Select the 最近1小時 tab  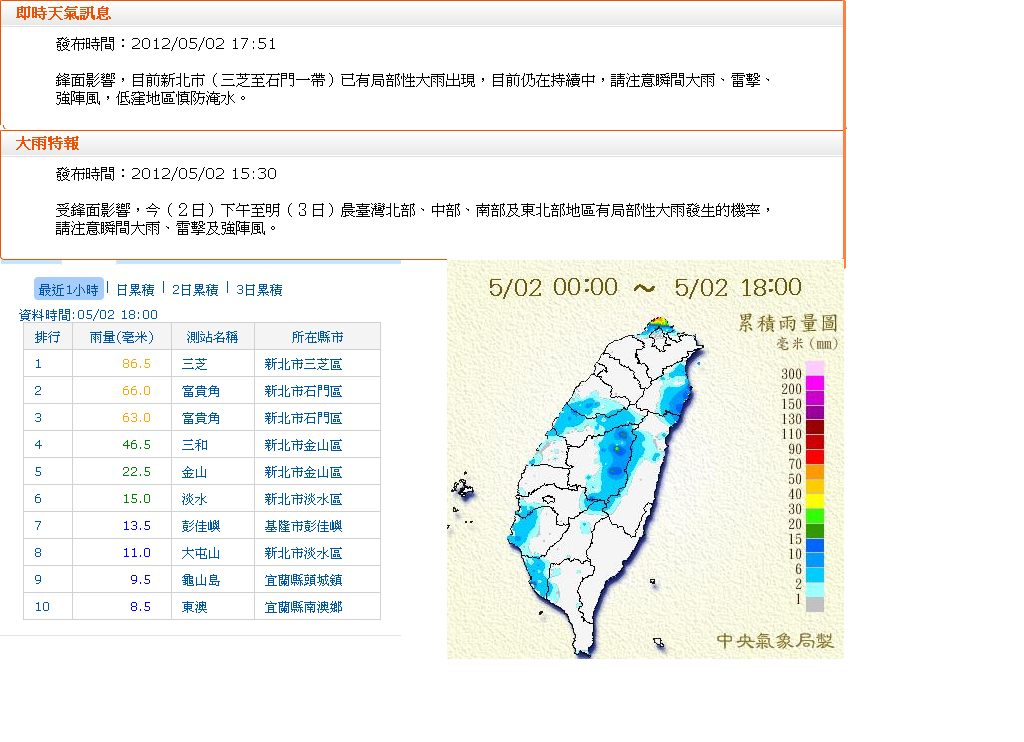(x=67, y=288)
